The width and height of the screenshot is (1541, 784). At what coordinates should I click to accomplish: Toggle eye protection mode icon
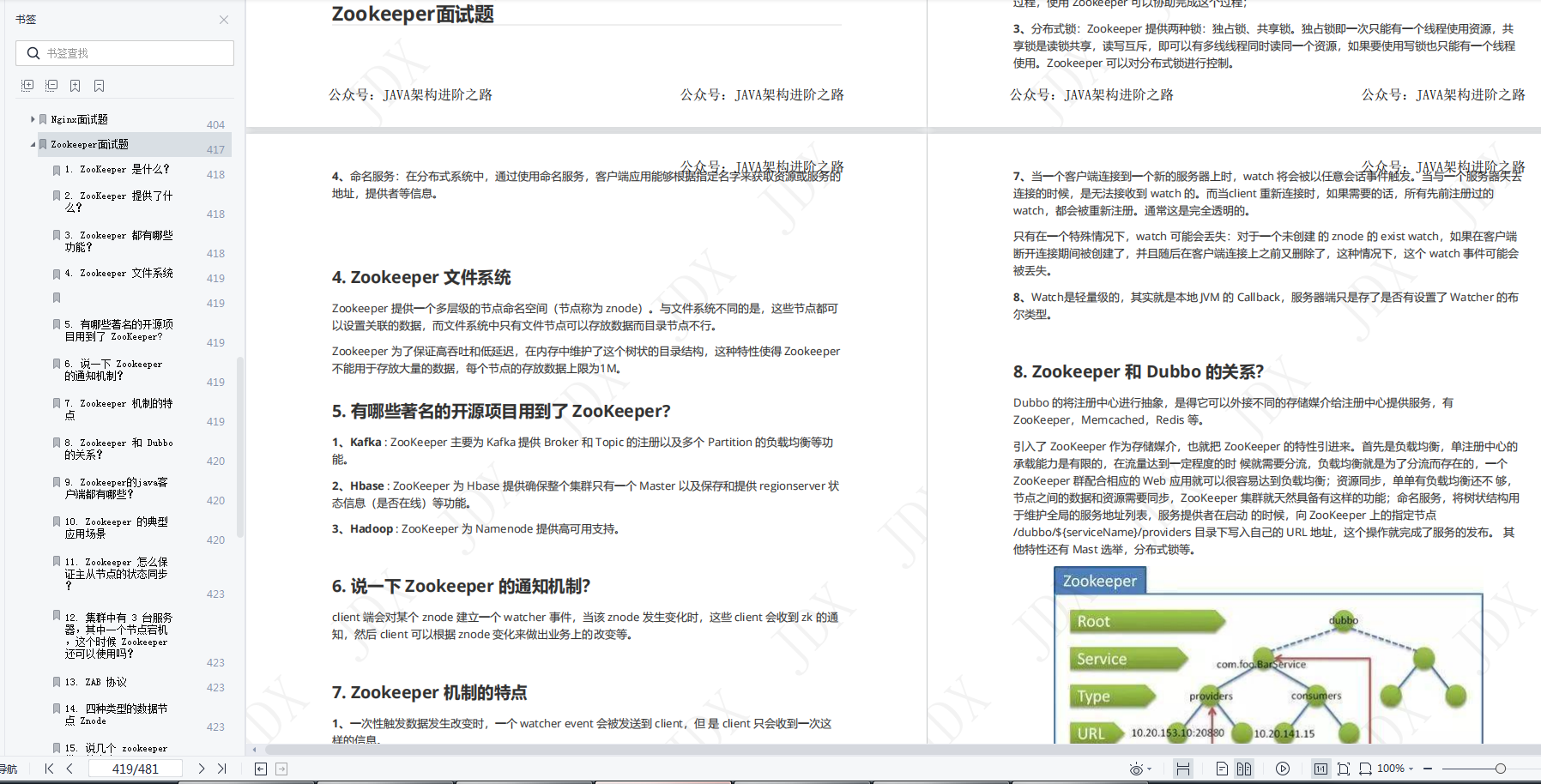(1136, 769)
